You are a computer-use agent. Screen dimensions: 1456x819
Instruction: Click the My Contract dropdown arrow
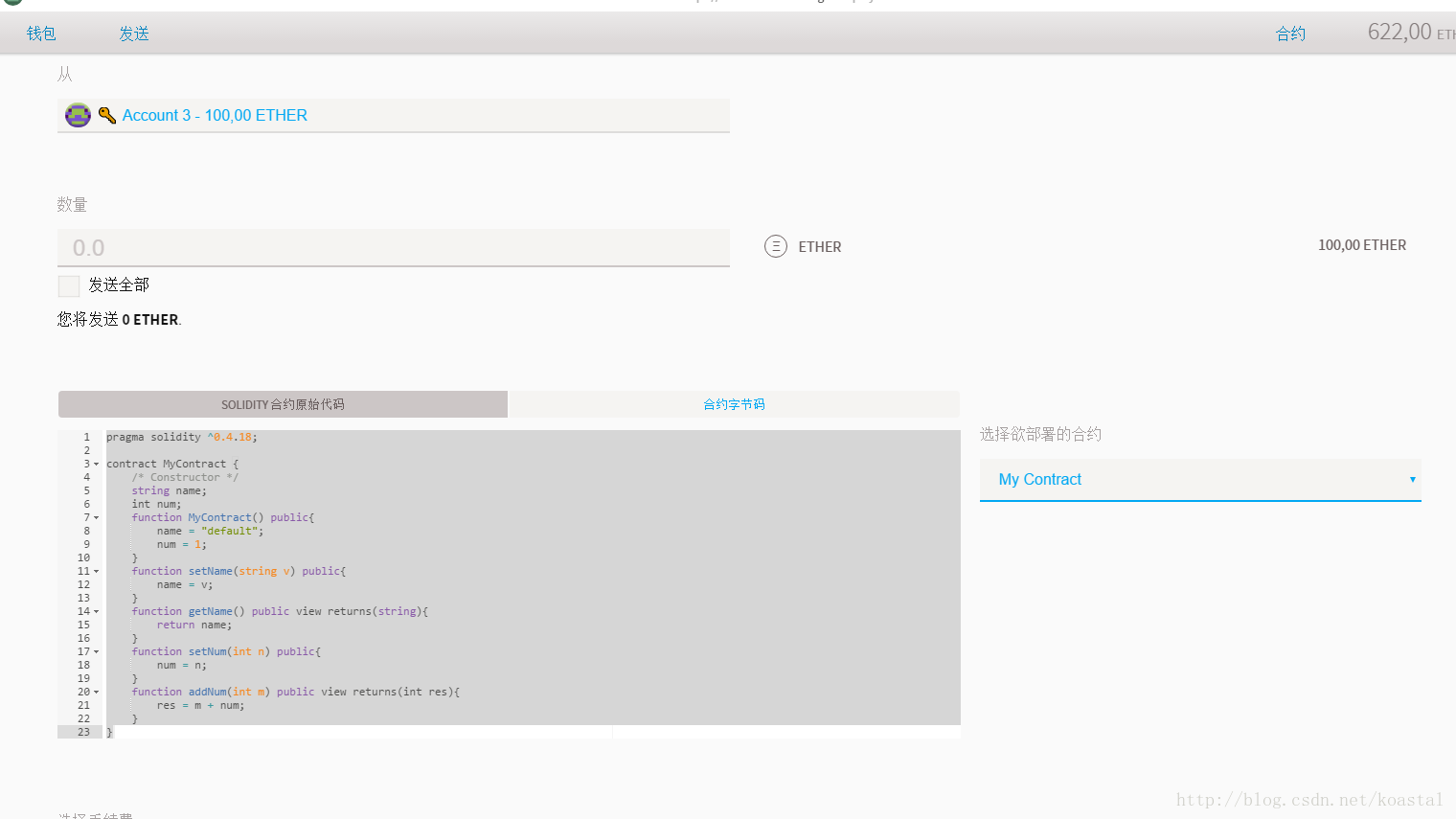1412,479
